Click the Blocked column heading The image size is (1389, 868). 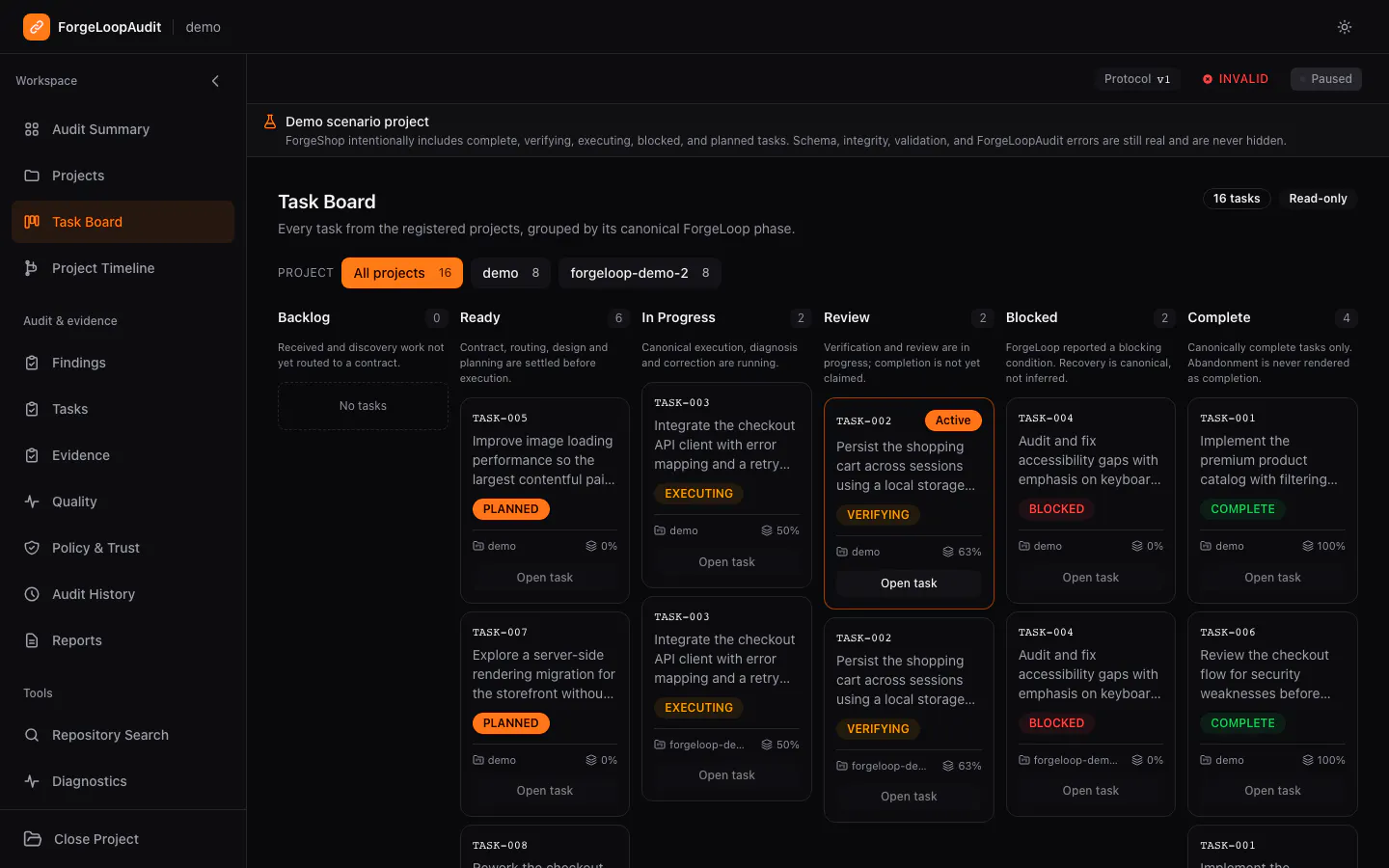tap(1031, 317)
